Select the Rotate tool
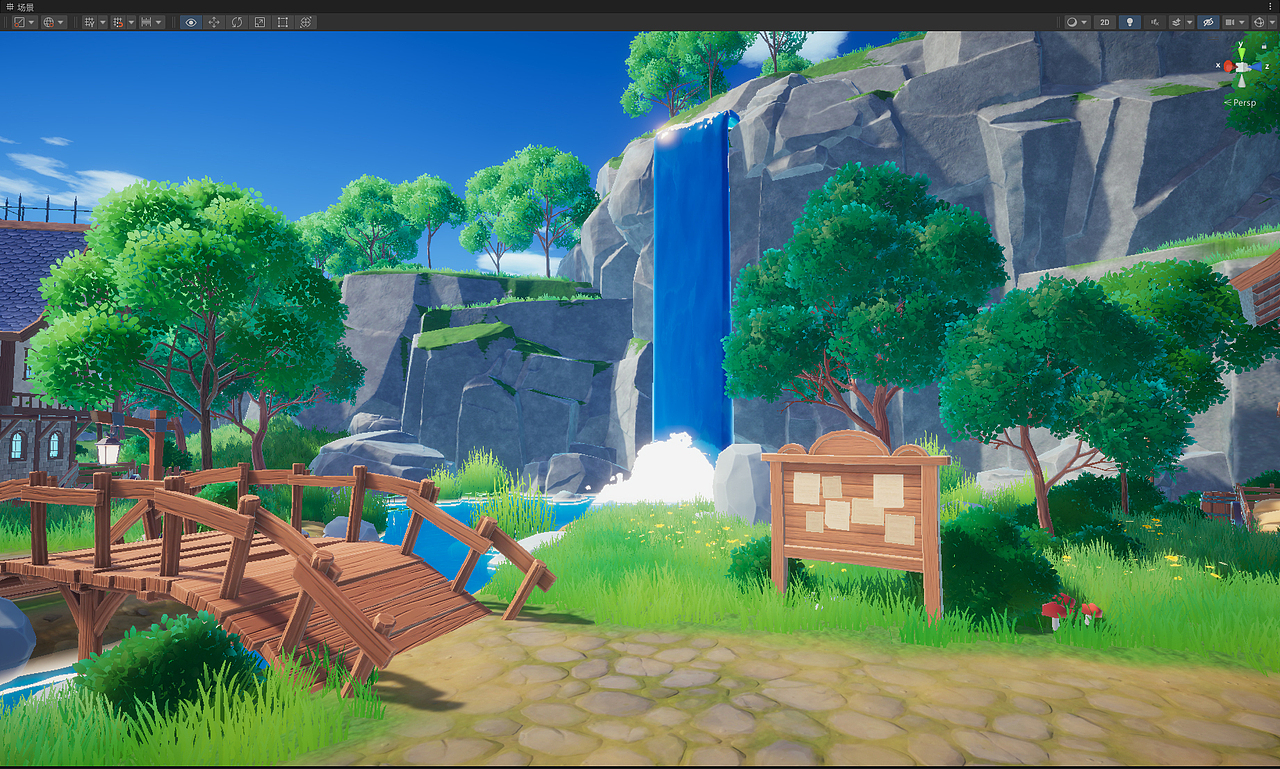 click(237, 22)
